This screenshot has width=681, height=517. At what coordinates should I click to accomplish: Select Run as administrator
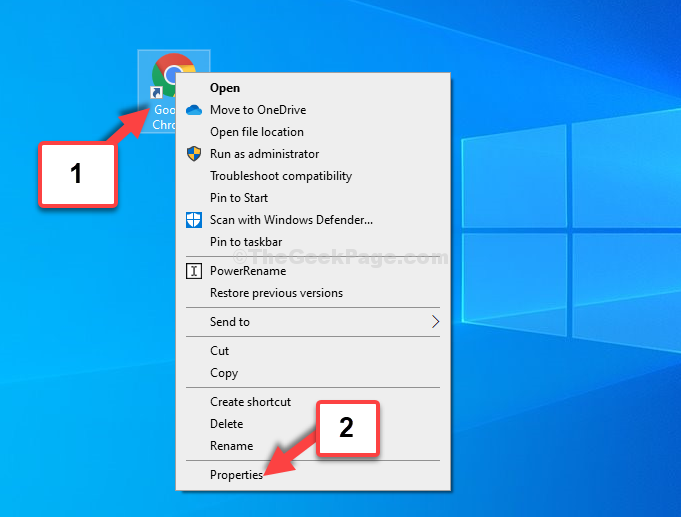(x=313, y=154)
